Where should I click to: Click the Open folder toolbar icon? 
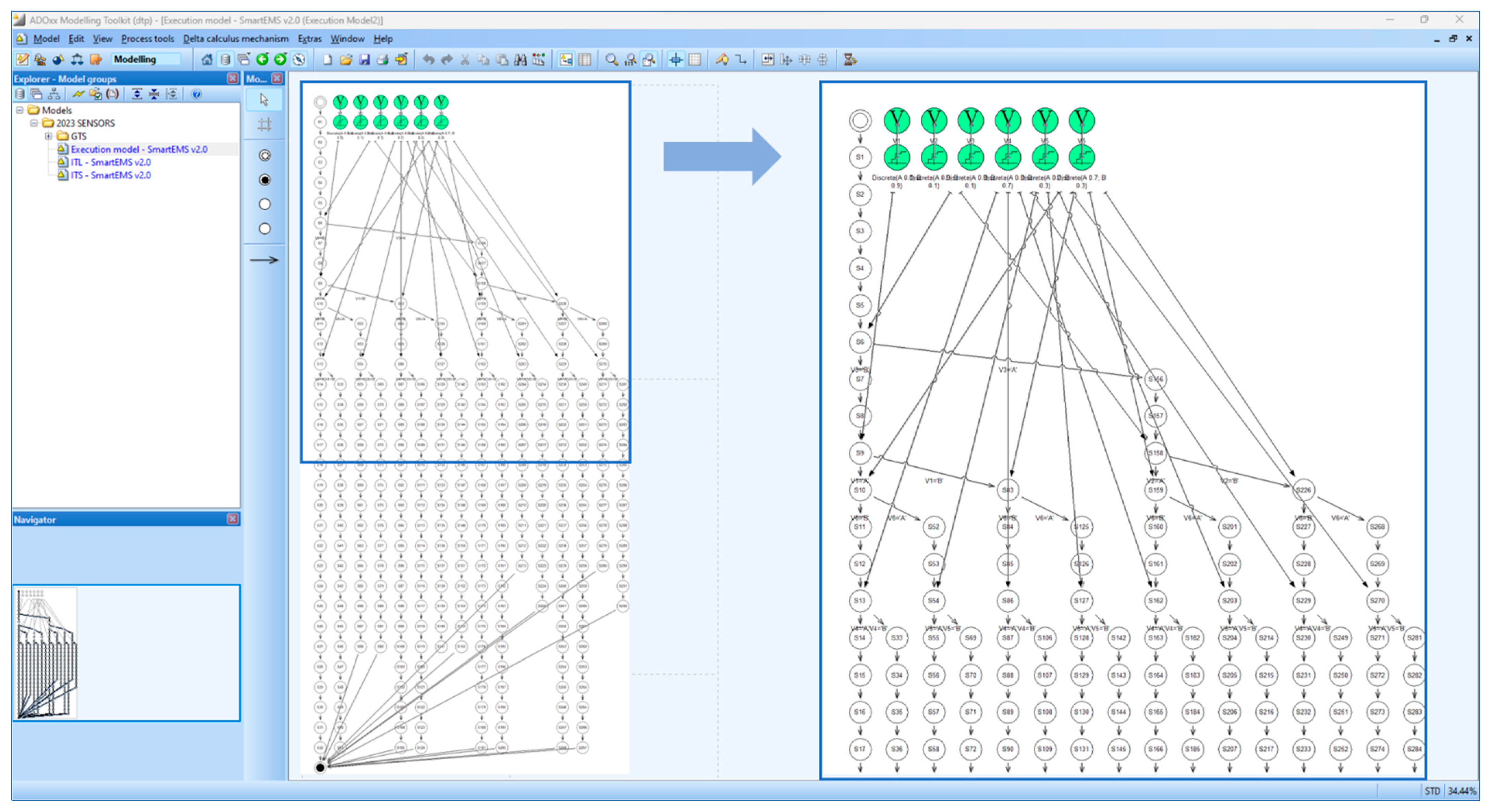[x=346, y=60]
